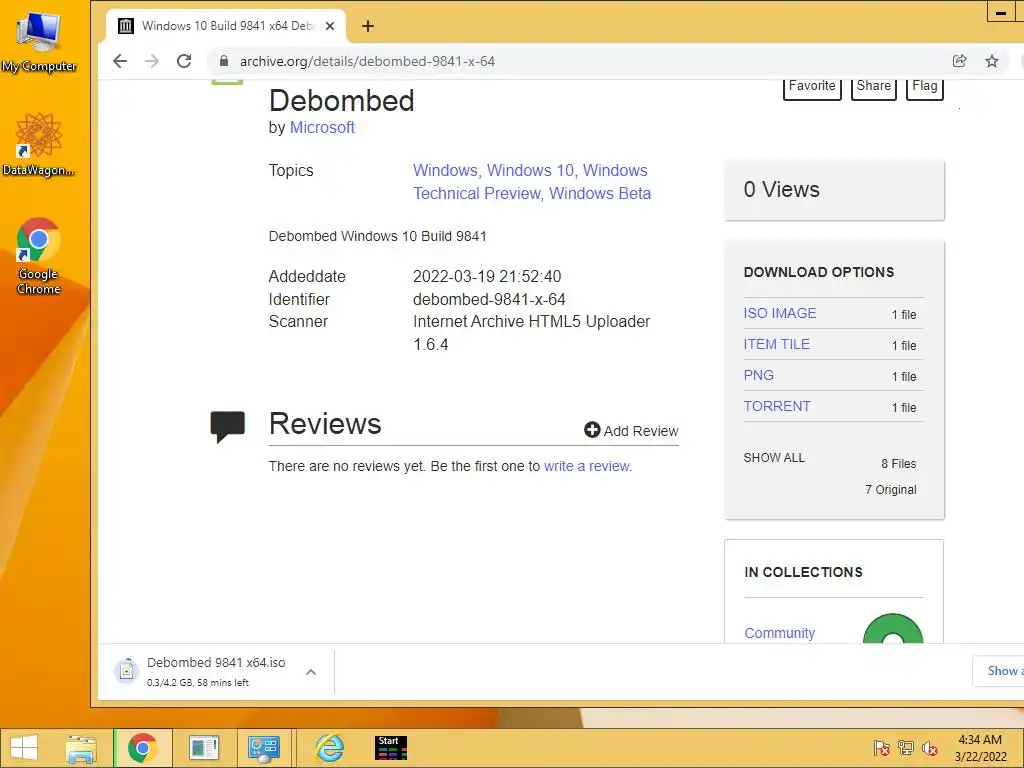Close the Windows 10 Build 9841 tab

pyautogui.click(x=330, y=26)
